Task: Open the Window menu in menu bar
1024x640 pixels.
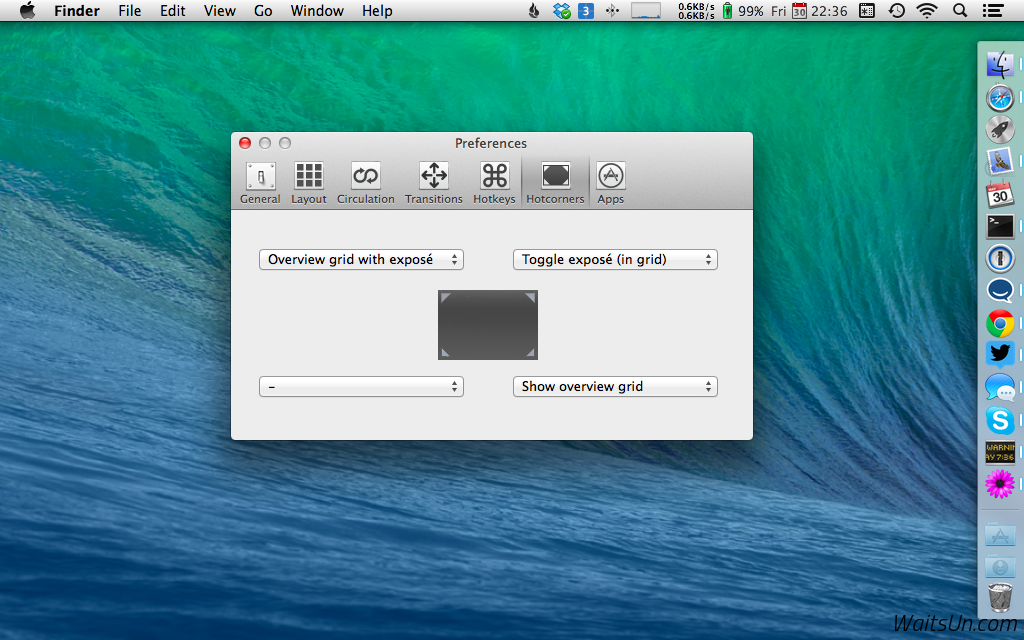Action: click(316, 11)
